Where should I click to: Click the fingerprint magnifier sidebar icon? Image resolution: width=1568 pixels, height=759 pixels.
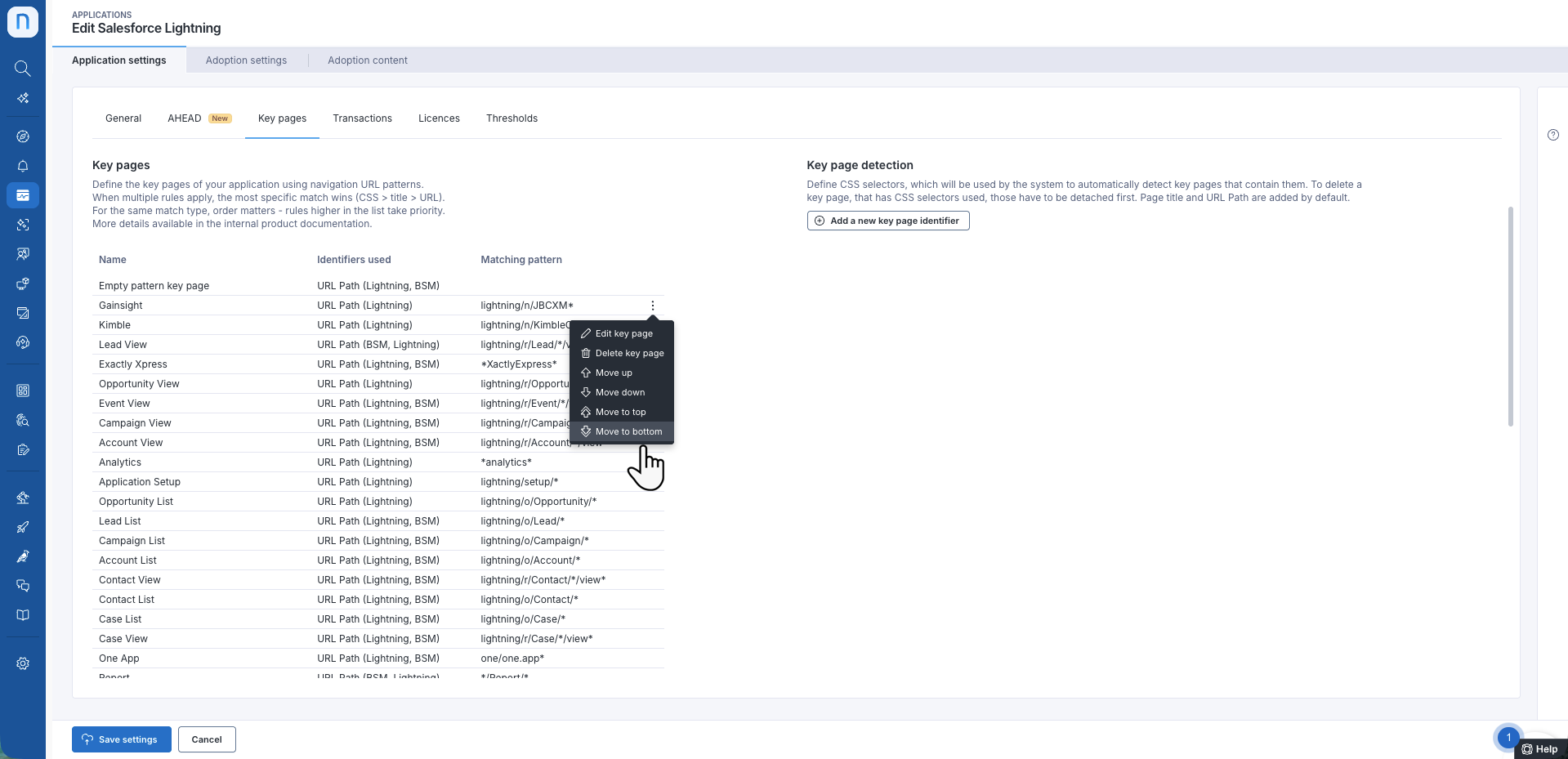23,420
